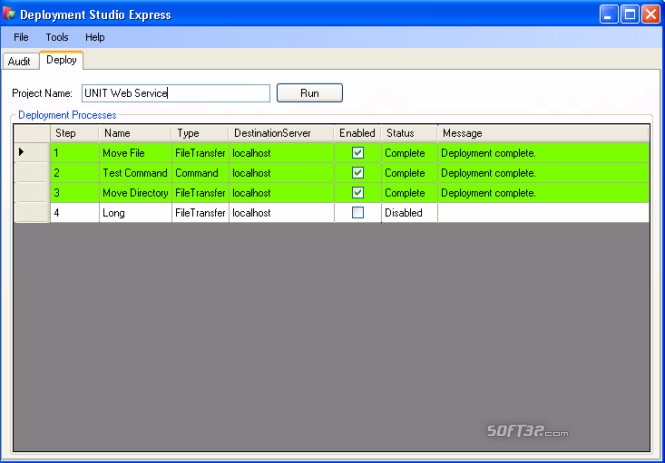This screenshot has width=665, height=463.
Task: Click Deployment complete message in step 3 row
Action: click(x=543, y=192)
